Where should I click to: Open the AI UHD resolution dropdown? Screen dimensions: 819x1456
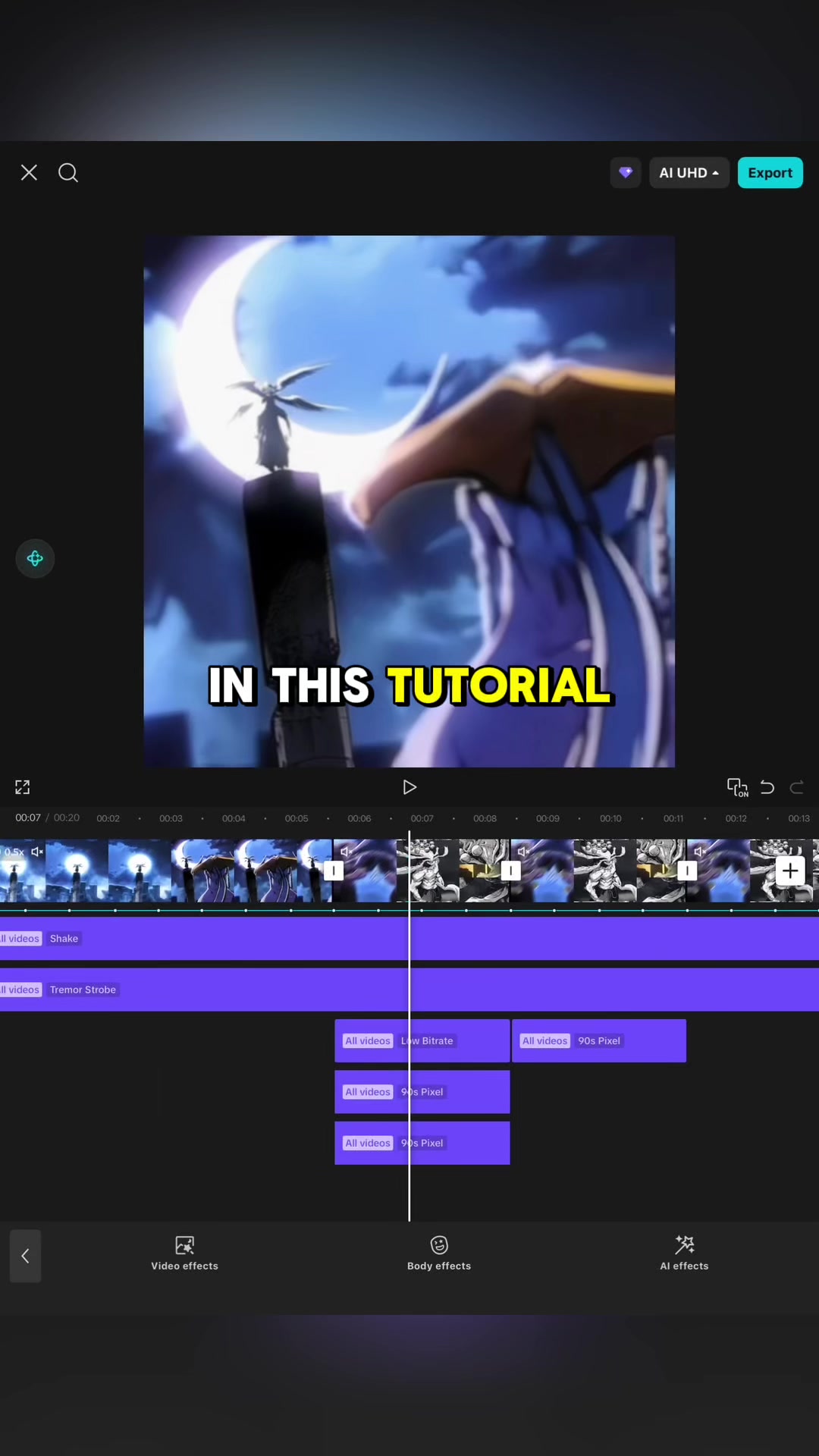pos(689,173)
